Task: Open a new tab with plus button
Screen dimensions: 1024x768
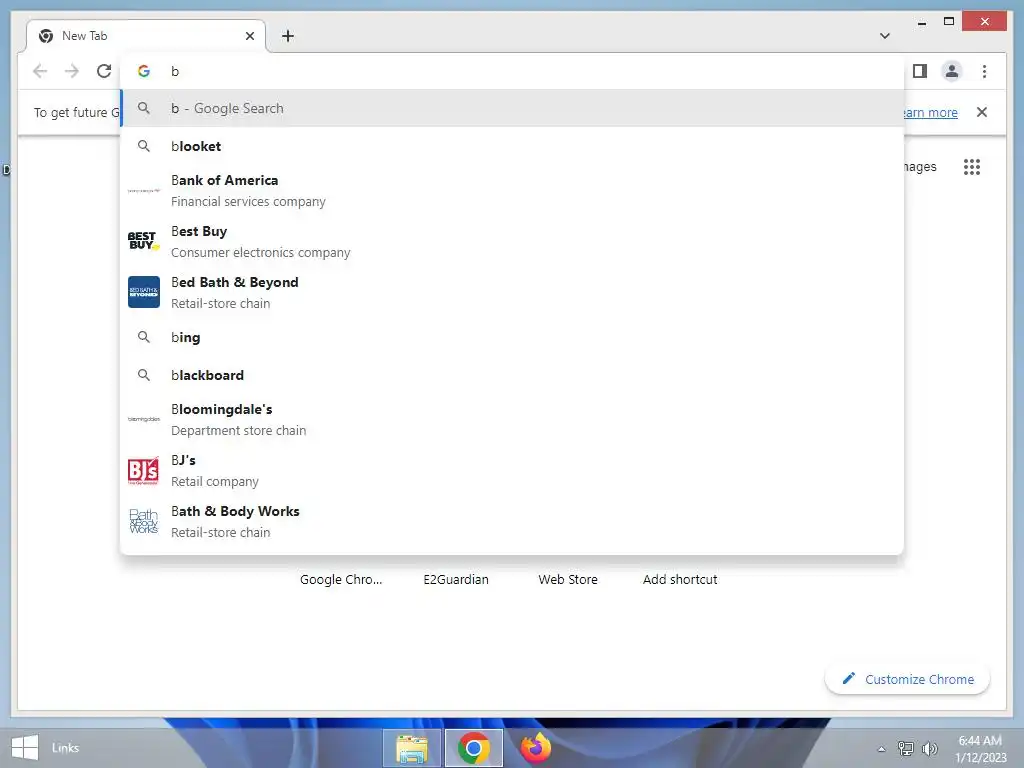Action: (x=288, y=36)
